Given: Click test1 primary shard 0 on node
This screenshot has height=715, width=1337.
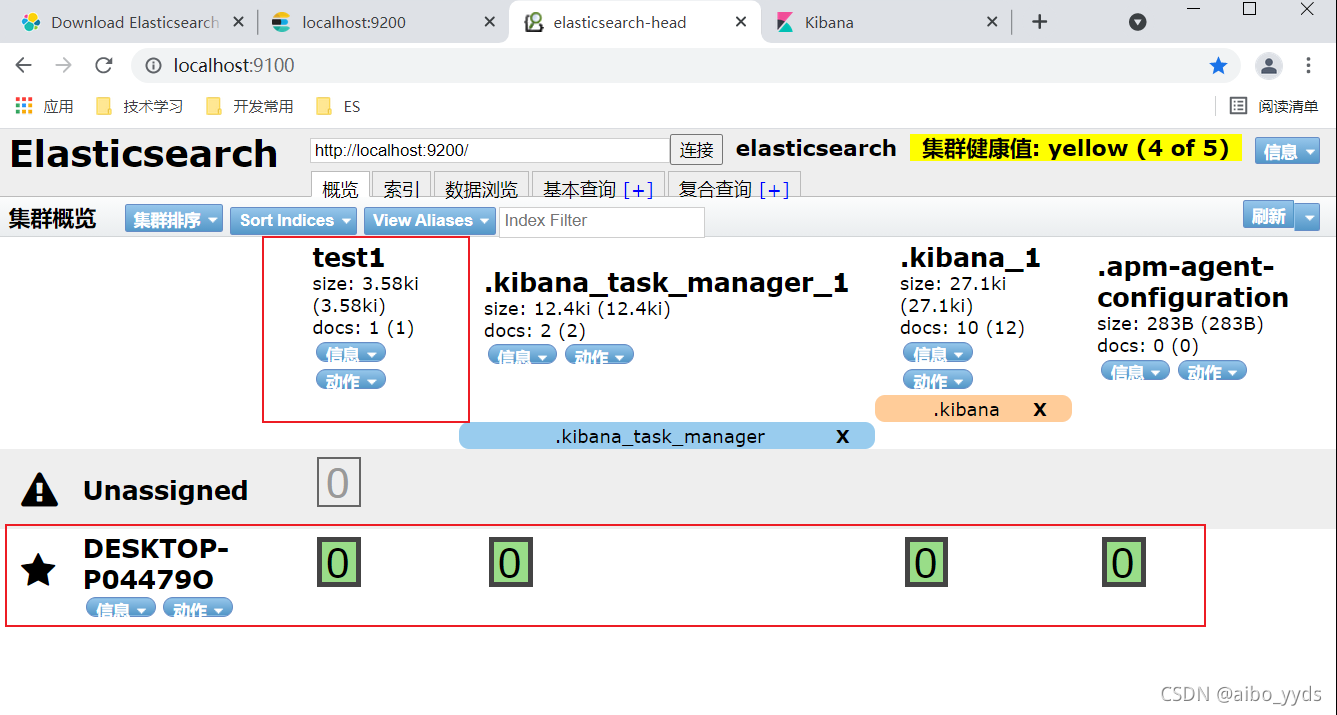Looking at the screenshot, I should [x=338, y=562].
